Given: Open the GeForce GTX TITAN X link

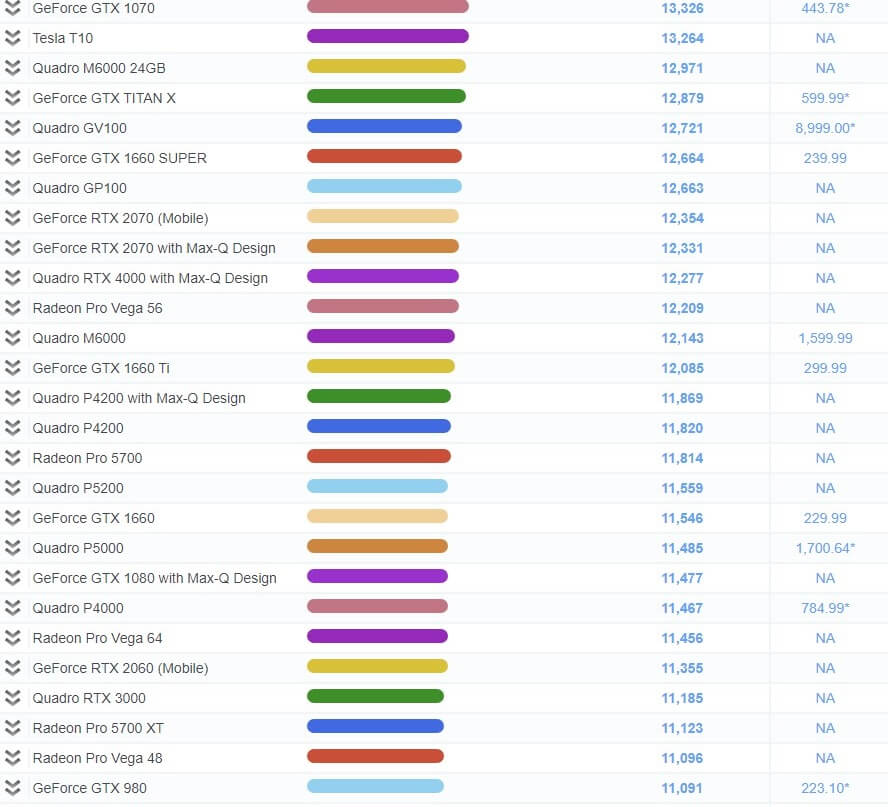Looking at the screenshot, I should 104,98.
